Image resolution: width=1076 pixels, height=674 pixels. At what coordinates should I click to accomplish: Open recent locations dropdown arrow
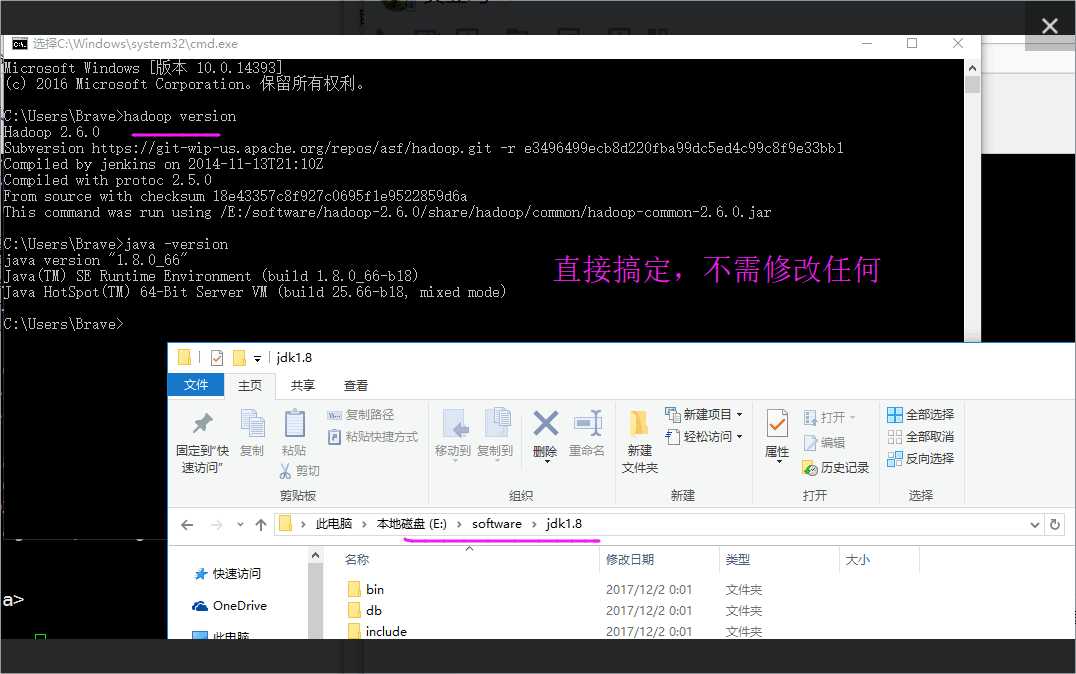click(240, 525)
